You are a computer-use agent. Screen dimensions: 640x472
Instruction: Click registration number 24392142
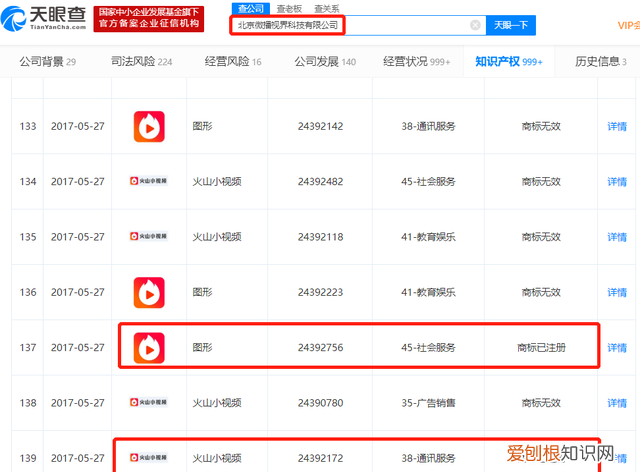(320, 127)
